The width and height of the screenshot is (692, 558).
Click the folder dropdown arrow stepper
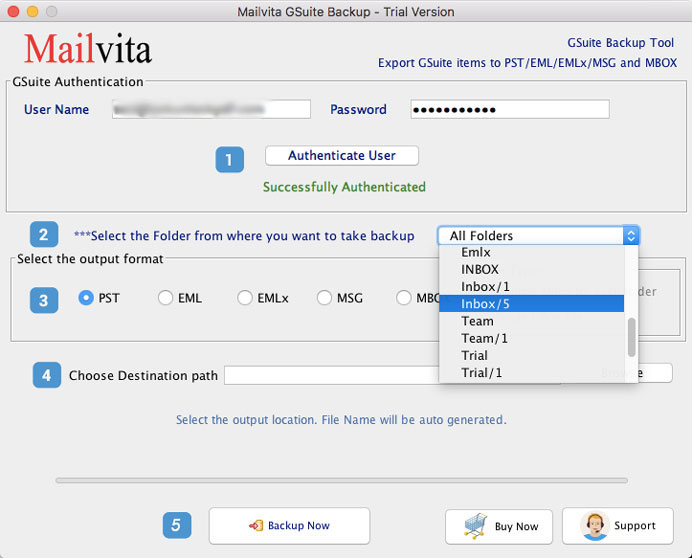click(x=631, y=236)
